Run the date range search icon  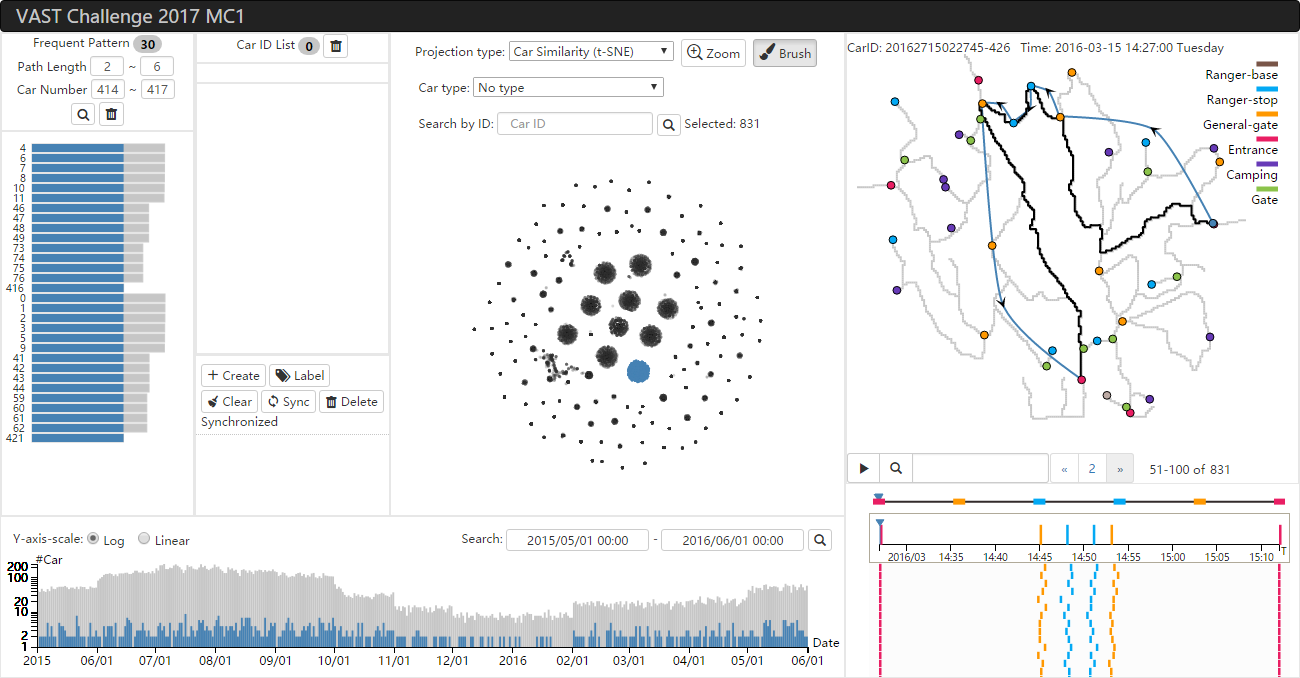coord(820,540)
